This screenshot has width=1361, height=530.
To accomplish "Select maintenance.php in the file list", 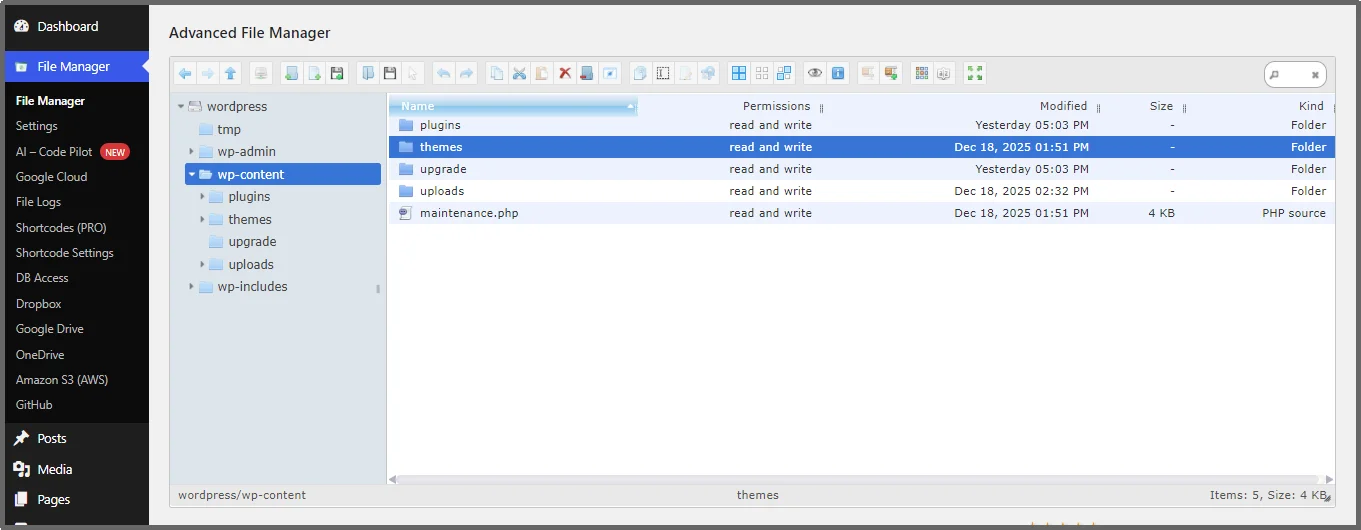I will pyautogui.click(x=861, y=213).
